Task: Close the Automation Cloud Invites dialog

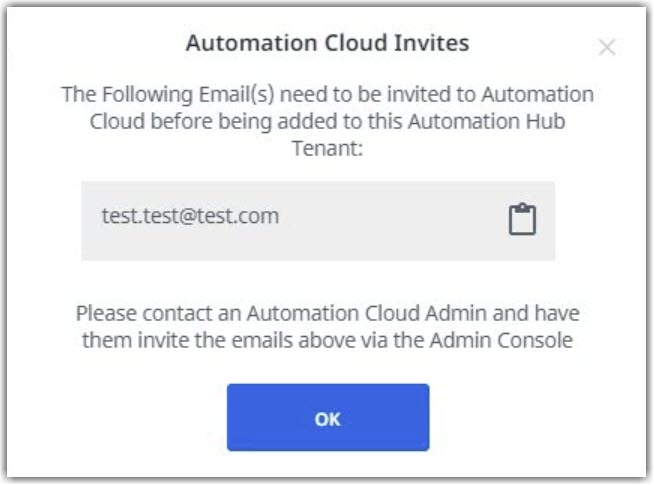Action: pyautogui.click(x=607, y=47)
